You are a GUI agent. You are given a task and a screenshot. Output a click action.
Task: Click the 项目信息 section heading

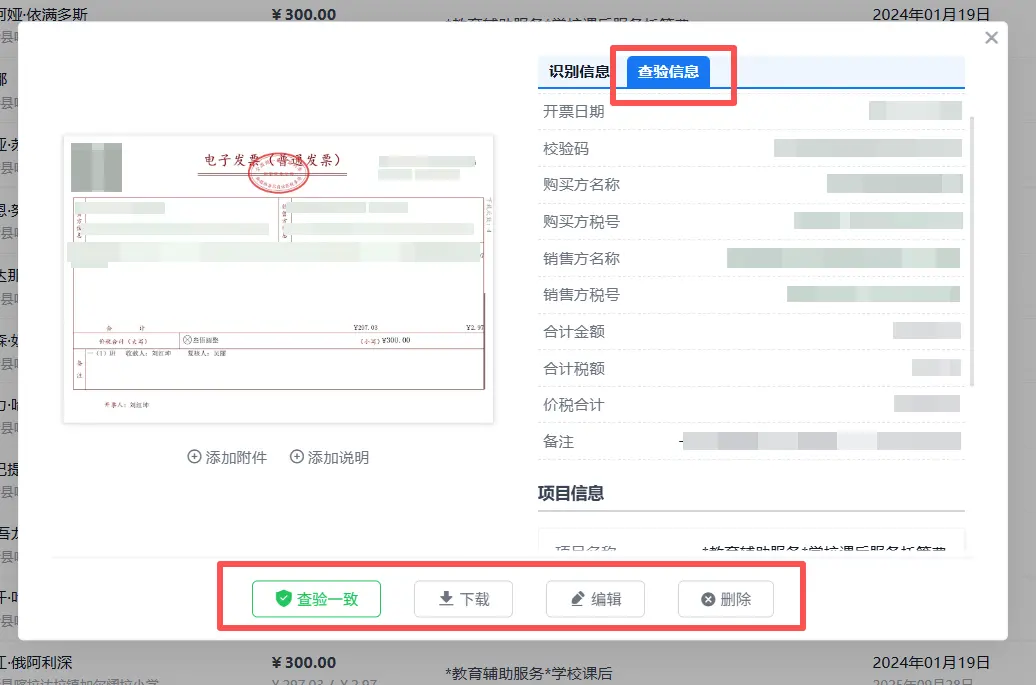point(571,493)
